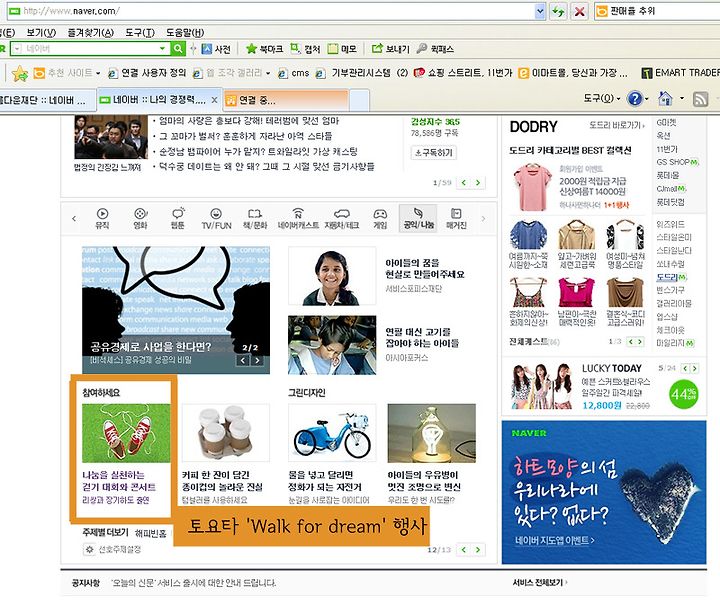Open the TV/FUN category icon

(x=216, y=213)
